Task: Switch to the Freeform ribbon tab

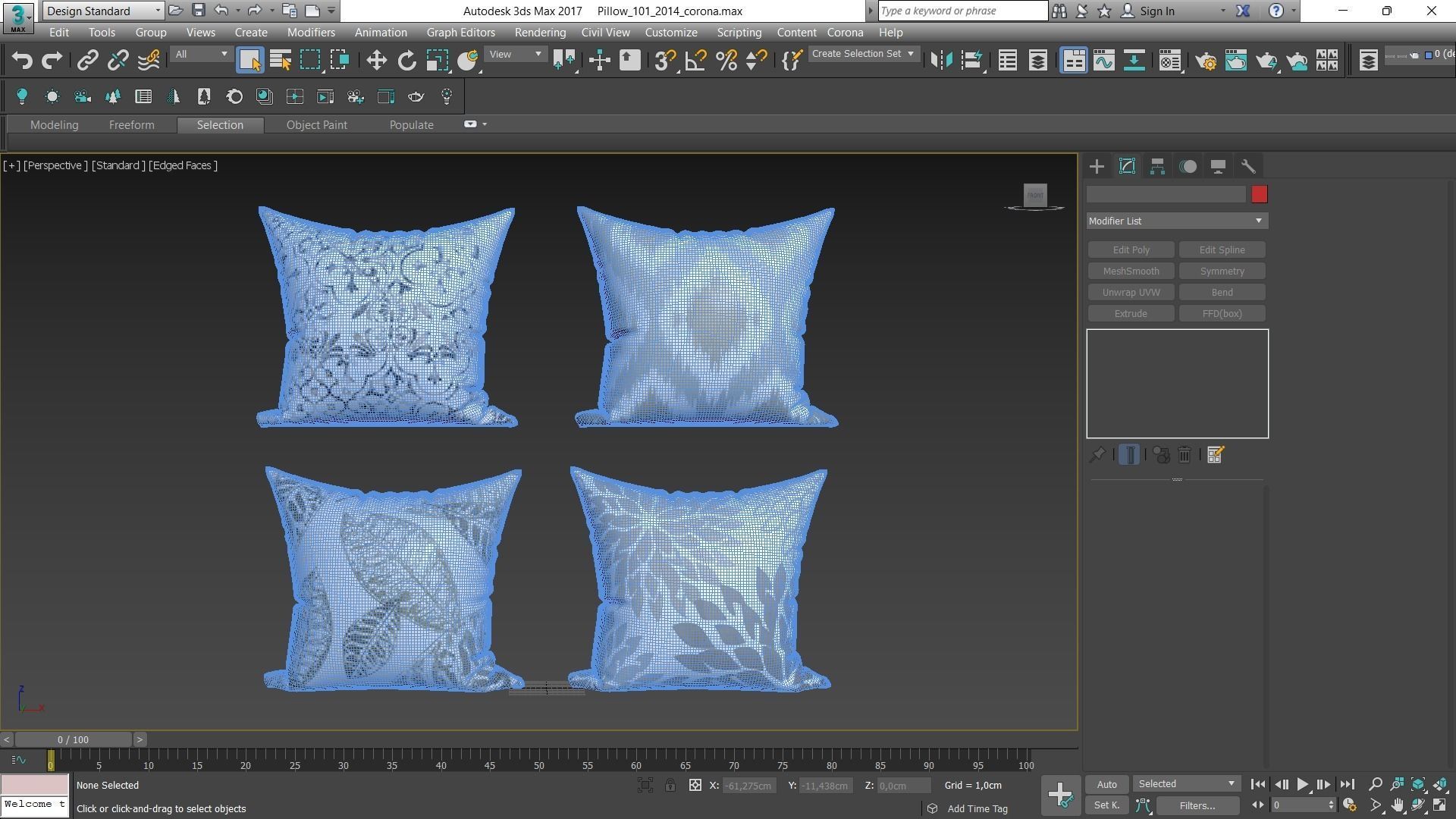Action: point(131,125)
